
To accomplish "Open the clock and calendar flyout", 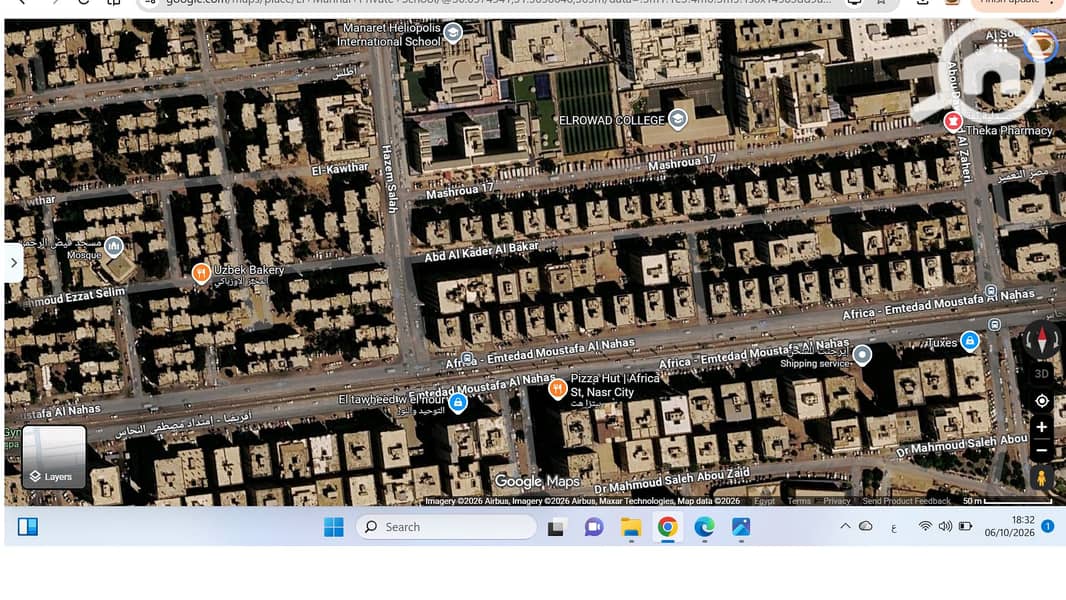I will 1010,526.
